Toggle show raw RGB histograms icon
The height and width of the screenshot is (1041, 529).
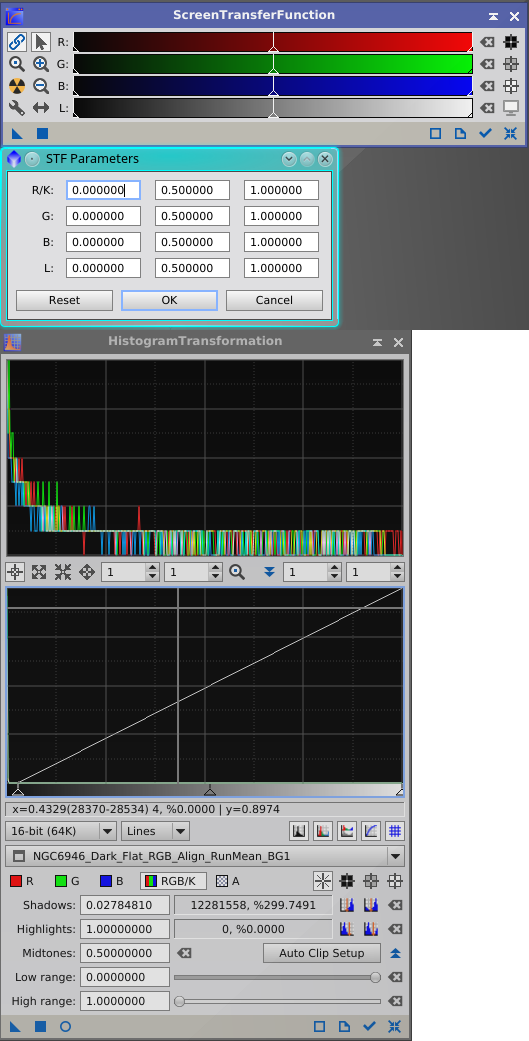click(x=323, y=831)
